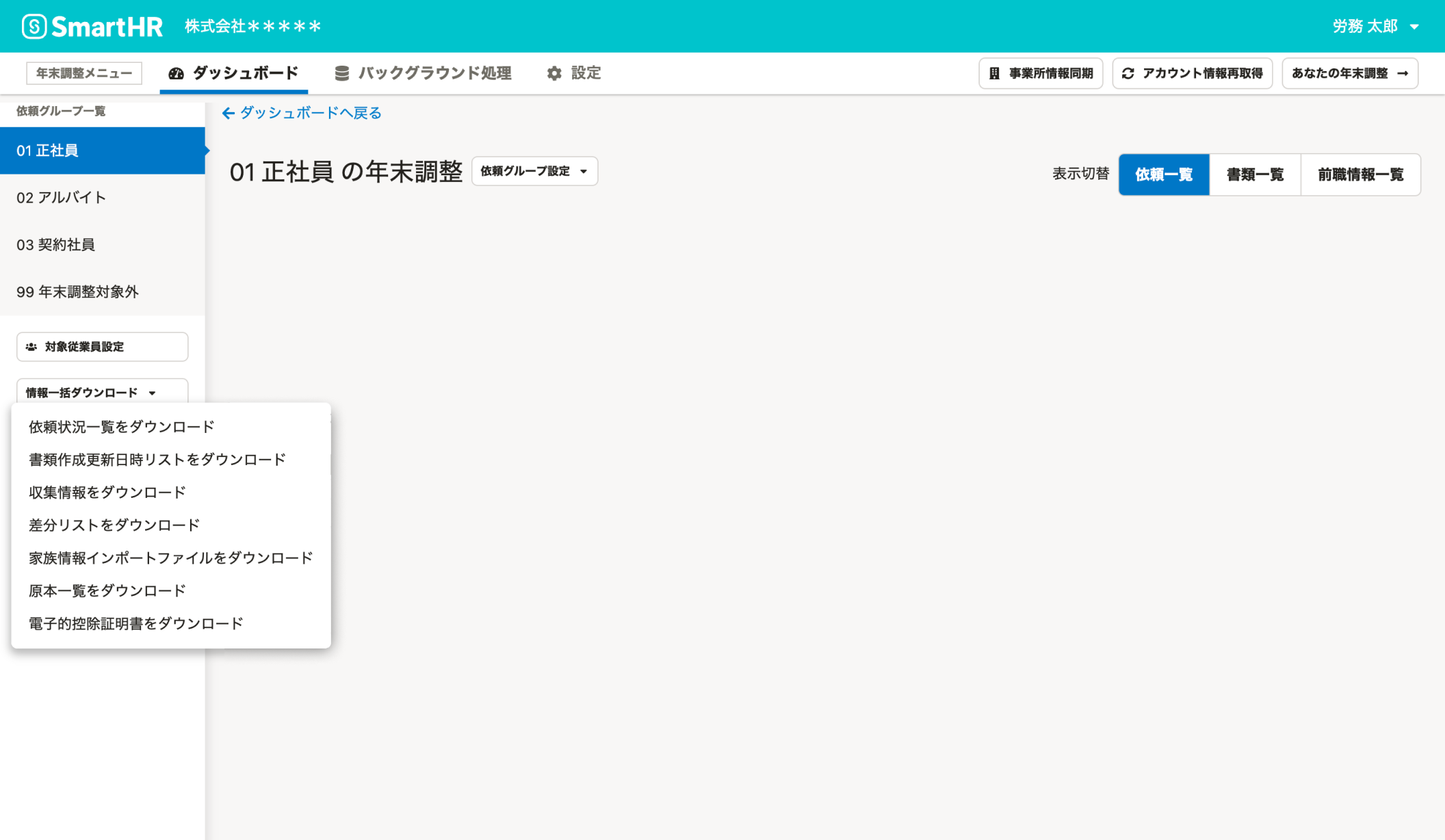
Task: Go back via ダッシュボードへ戻る link
Action: point(302,113)
